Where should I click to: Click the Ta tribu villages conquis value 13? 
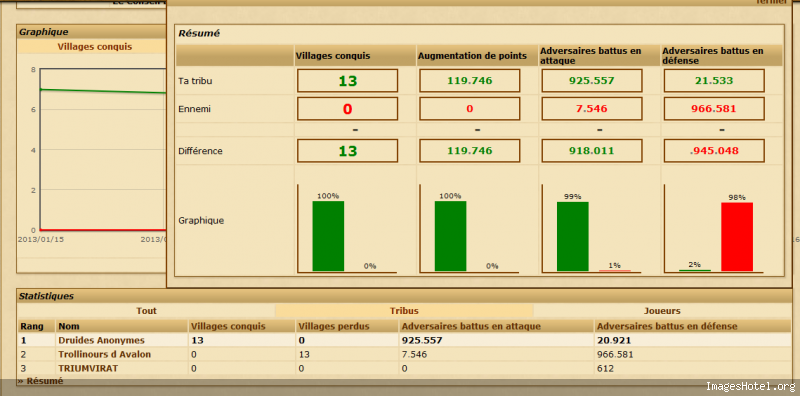[x=347, y=81]
